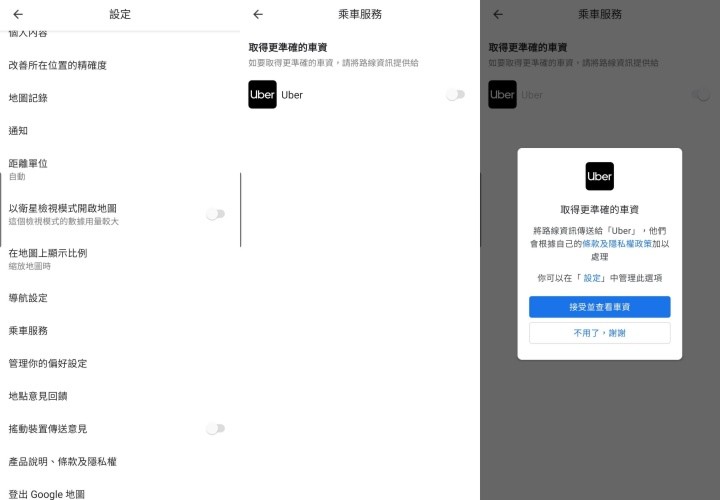The width and height of the screenshot is (720, 500).
Task: Tap 取得更準確的車資 title in dialog
Action: (x=600, y=210)
